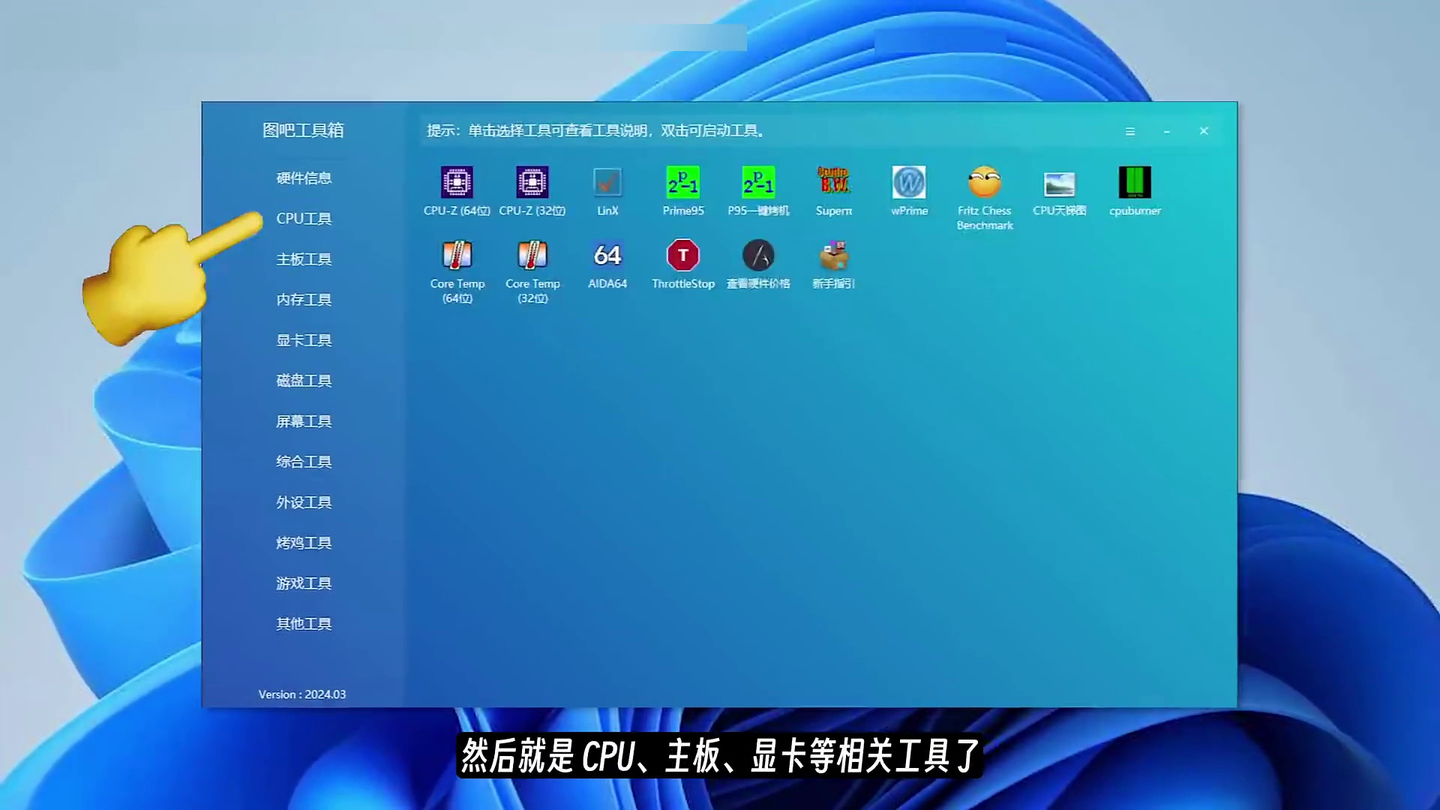Screen dimensions: 1440x810
Task: Show the 显卡工具 category
Action: point(304,340)
